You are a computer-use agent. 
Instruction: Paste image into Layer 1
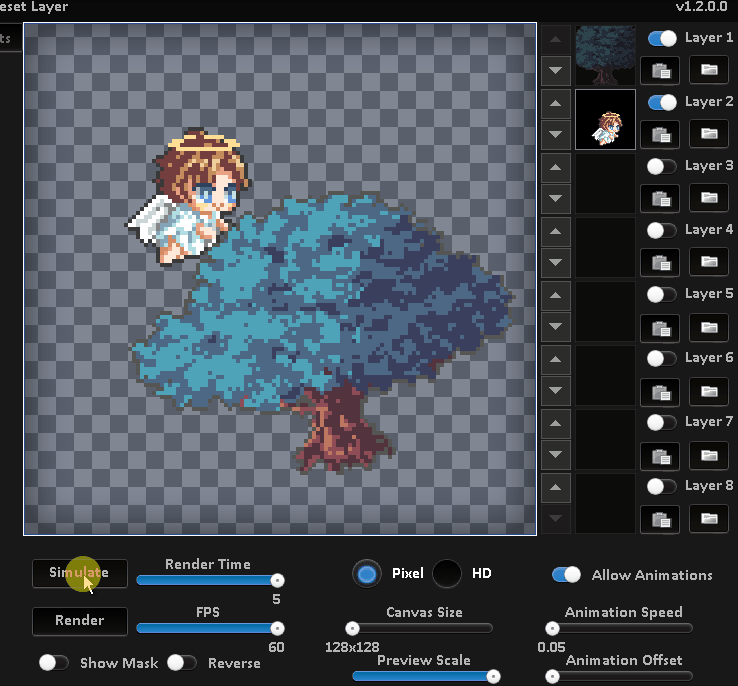pyautogui.click(x=660, y=71)
